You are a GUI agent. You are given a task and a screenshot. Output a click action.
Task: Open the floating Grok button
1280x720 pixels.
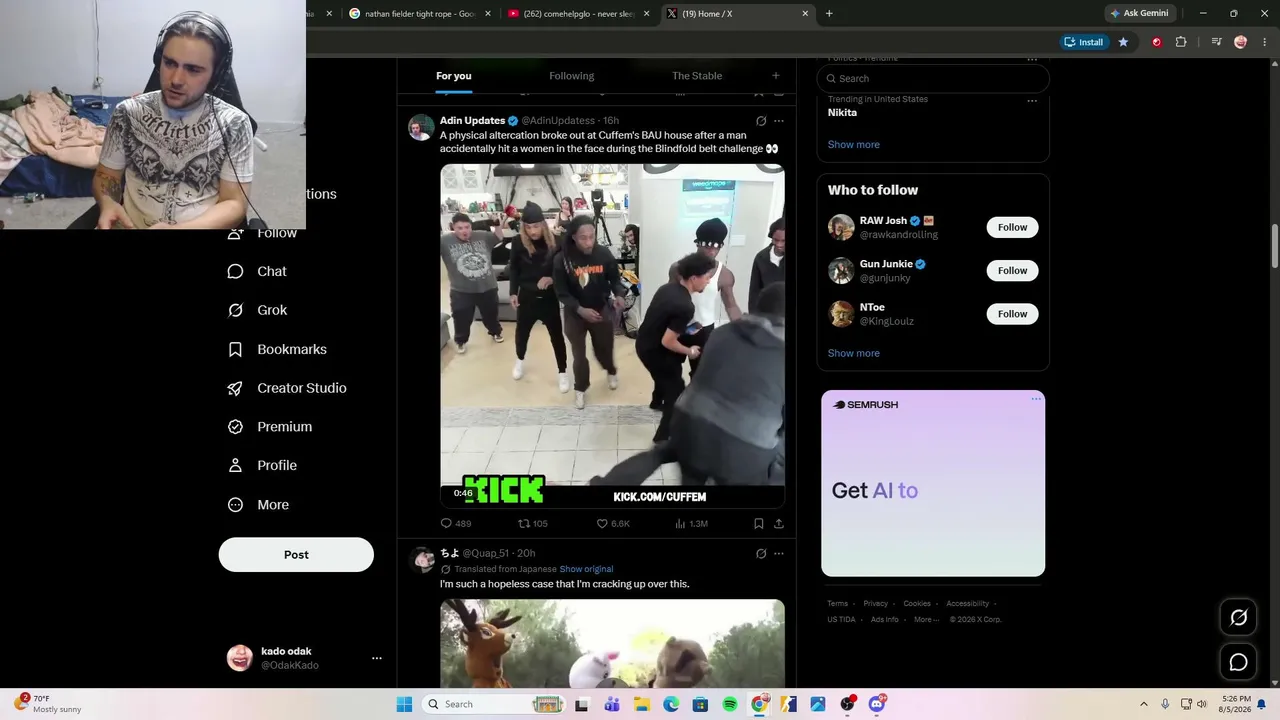pos(1238,618)
